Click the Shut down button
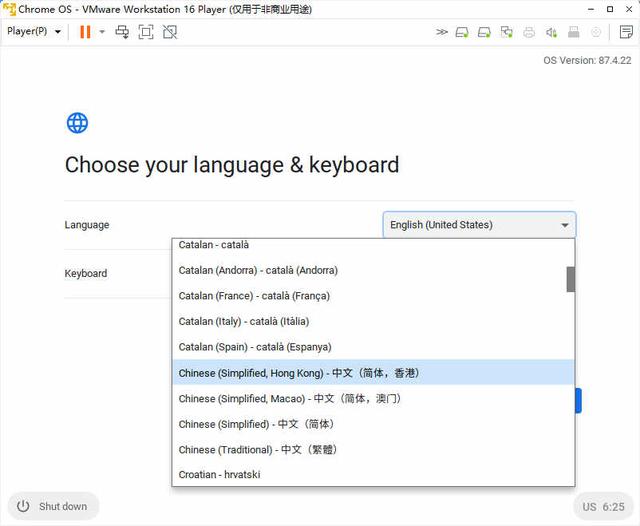 click(x=53, y=506)
